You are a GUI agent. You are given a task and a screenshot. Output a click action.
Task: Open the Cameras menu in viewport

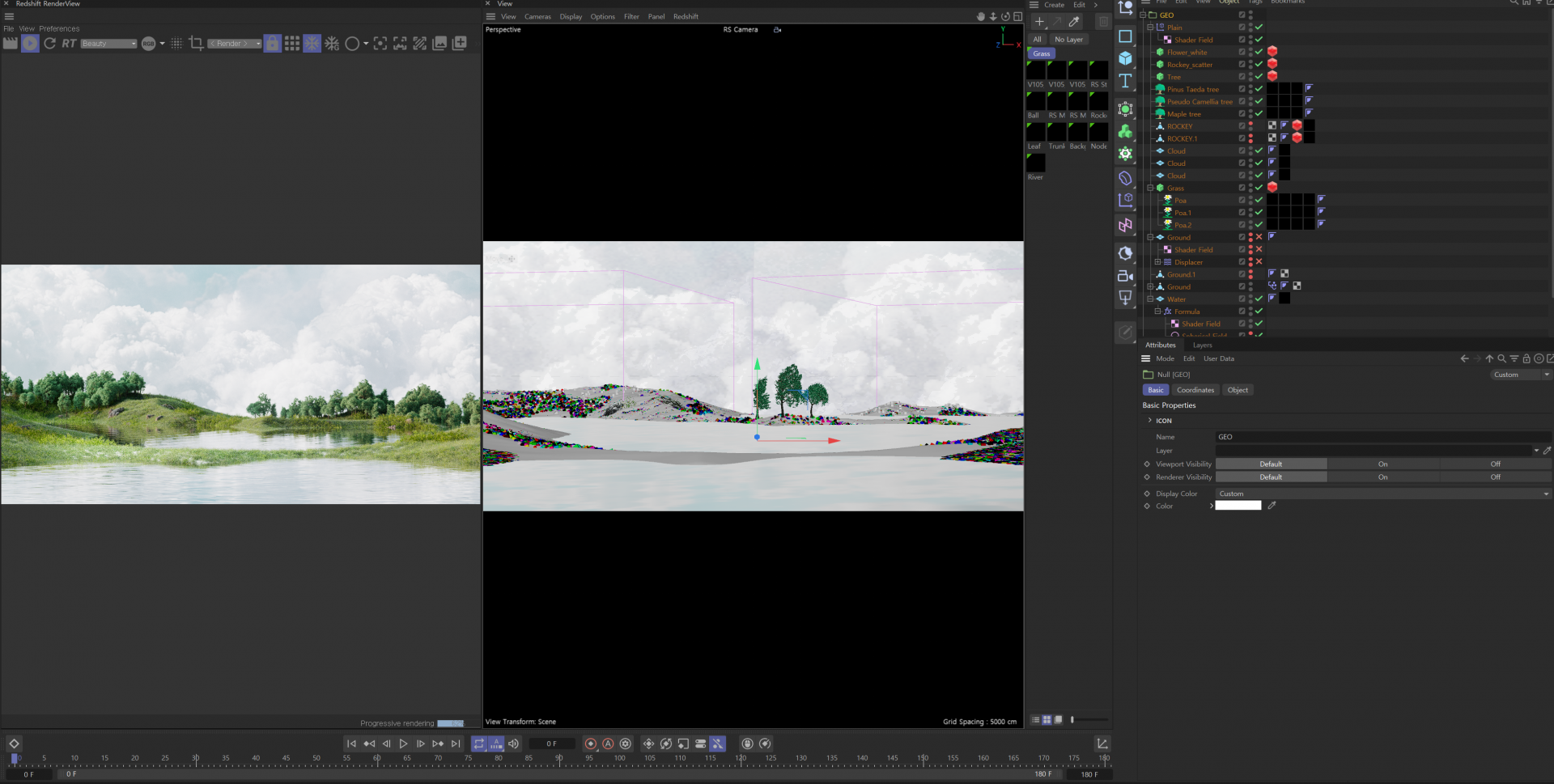(x=537, y=17)
